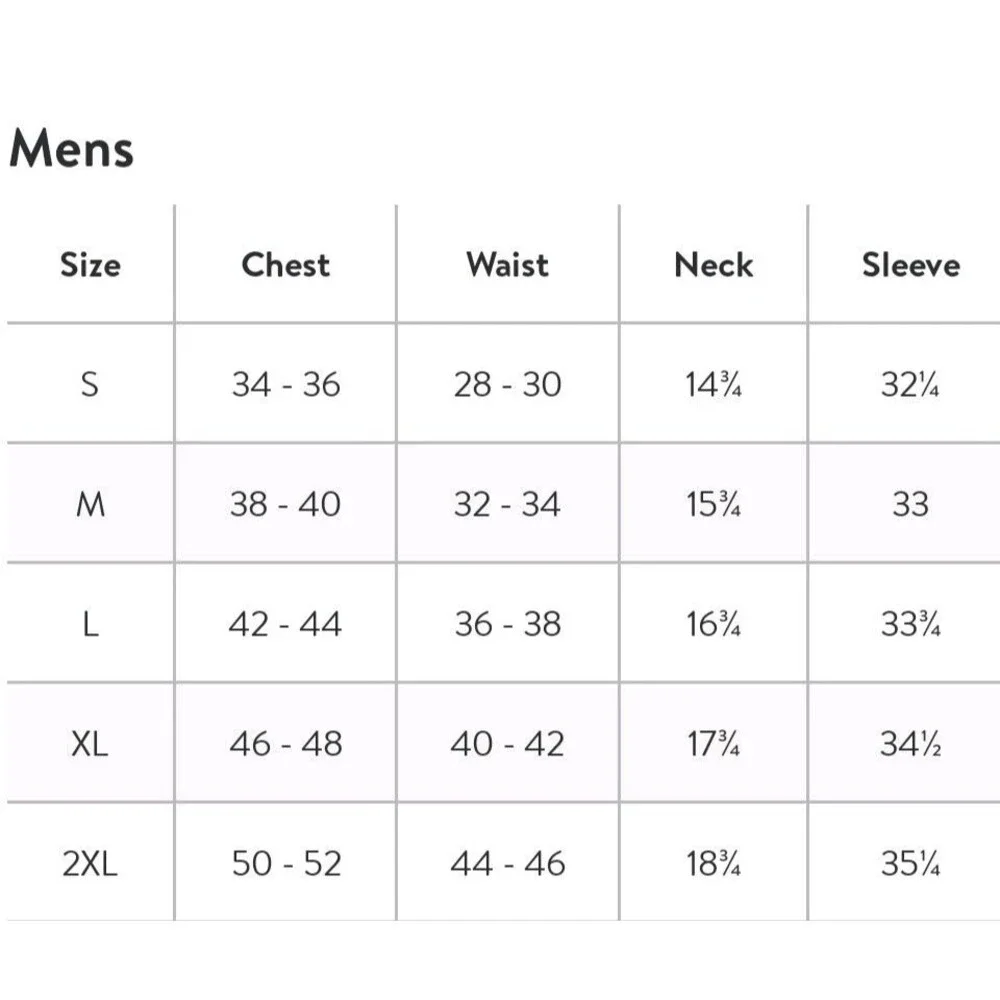This screenshot has width=1000, height=1000.
Task: Click sleeve value 34½
Action: click(x=910, y=744)
